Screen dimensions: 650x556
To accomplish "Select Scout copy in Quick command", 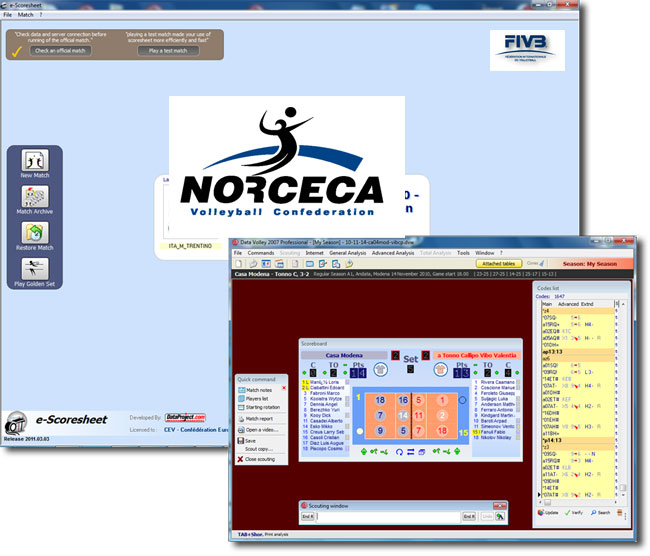I will pyautogui.click(x=259, y=449).
